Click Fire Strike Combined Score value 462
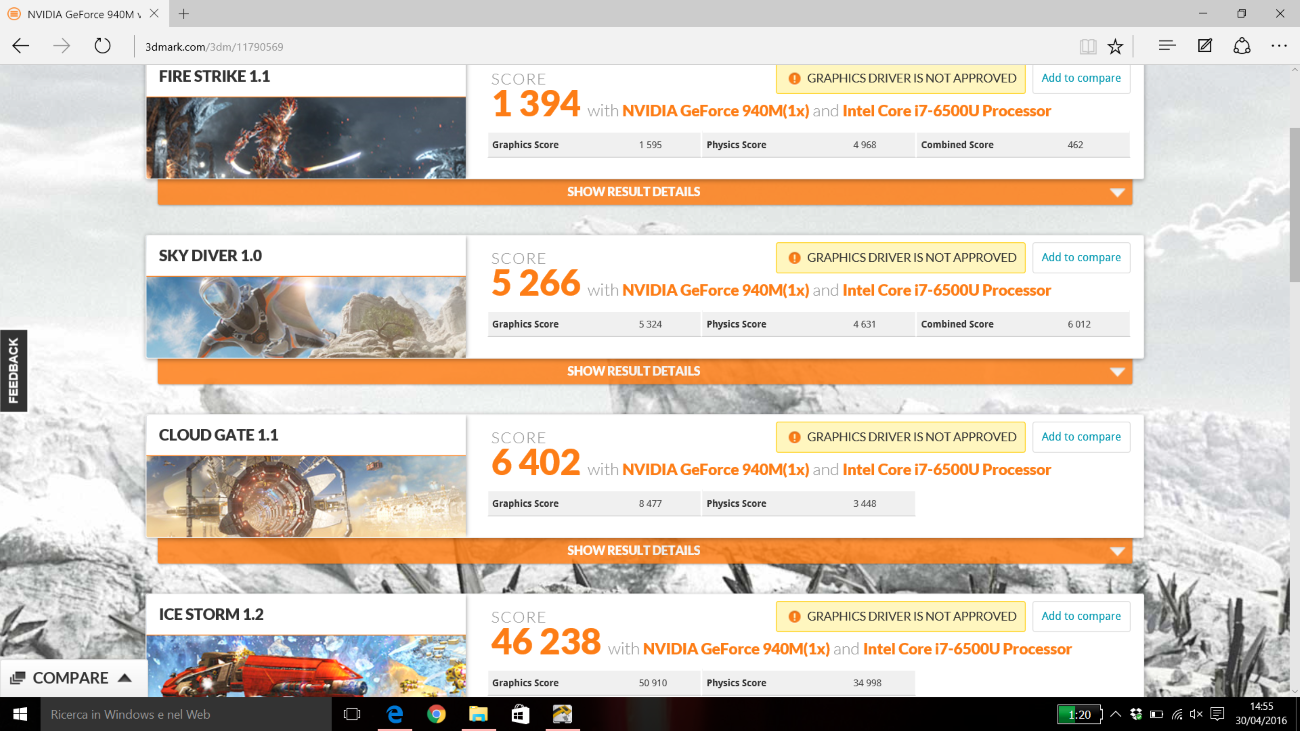The width and height of the screenshot is (1300, 731). click(x=1075, y=145)
